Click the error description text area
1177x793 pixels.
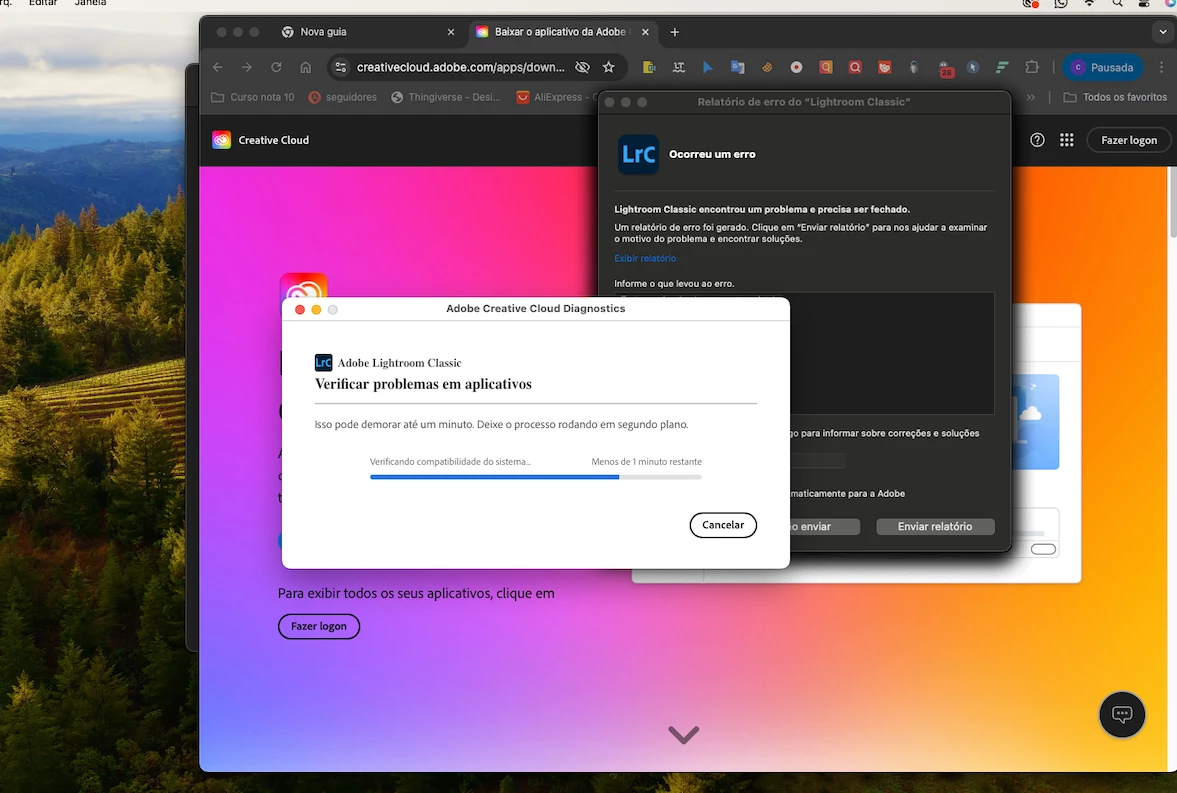click(x=892, y=353)
